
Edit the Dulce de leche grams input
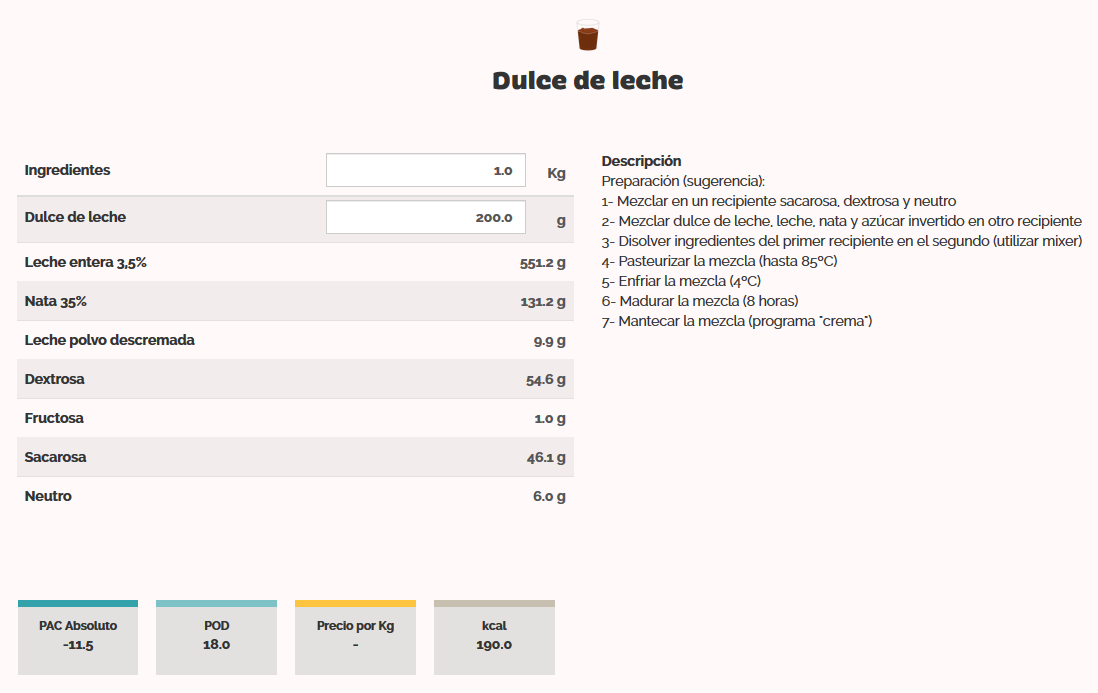point(425,217)
